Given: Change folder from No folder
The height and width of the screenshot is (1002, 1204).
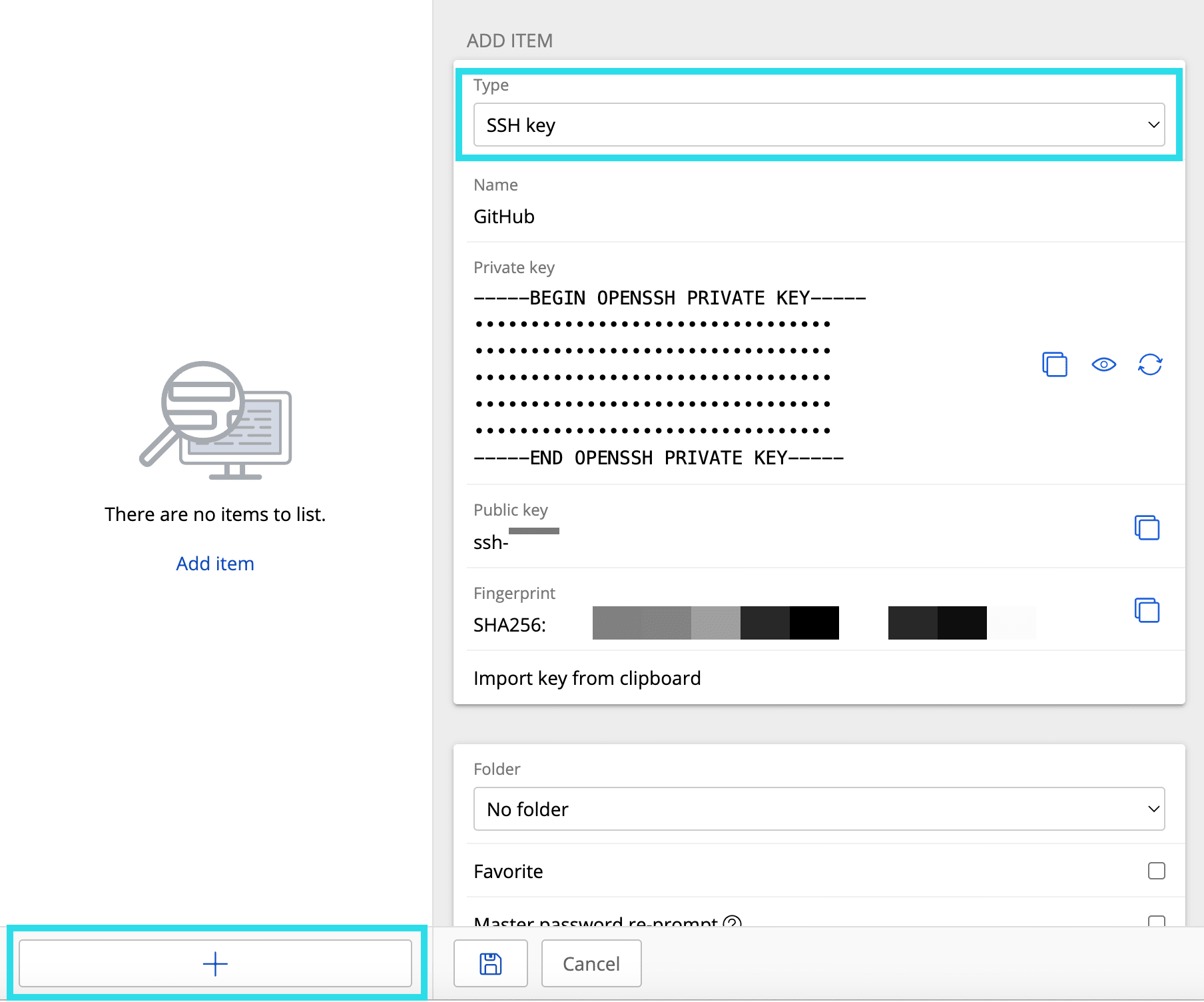Looking at the screenshot, I should (819, 809).
